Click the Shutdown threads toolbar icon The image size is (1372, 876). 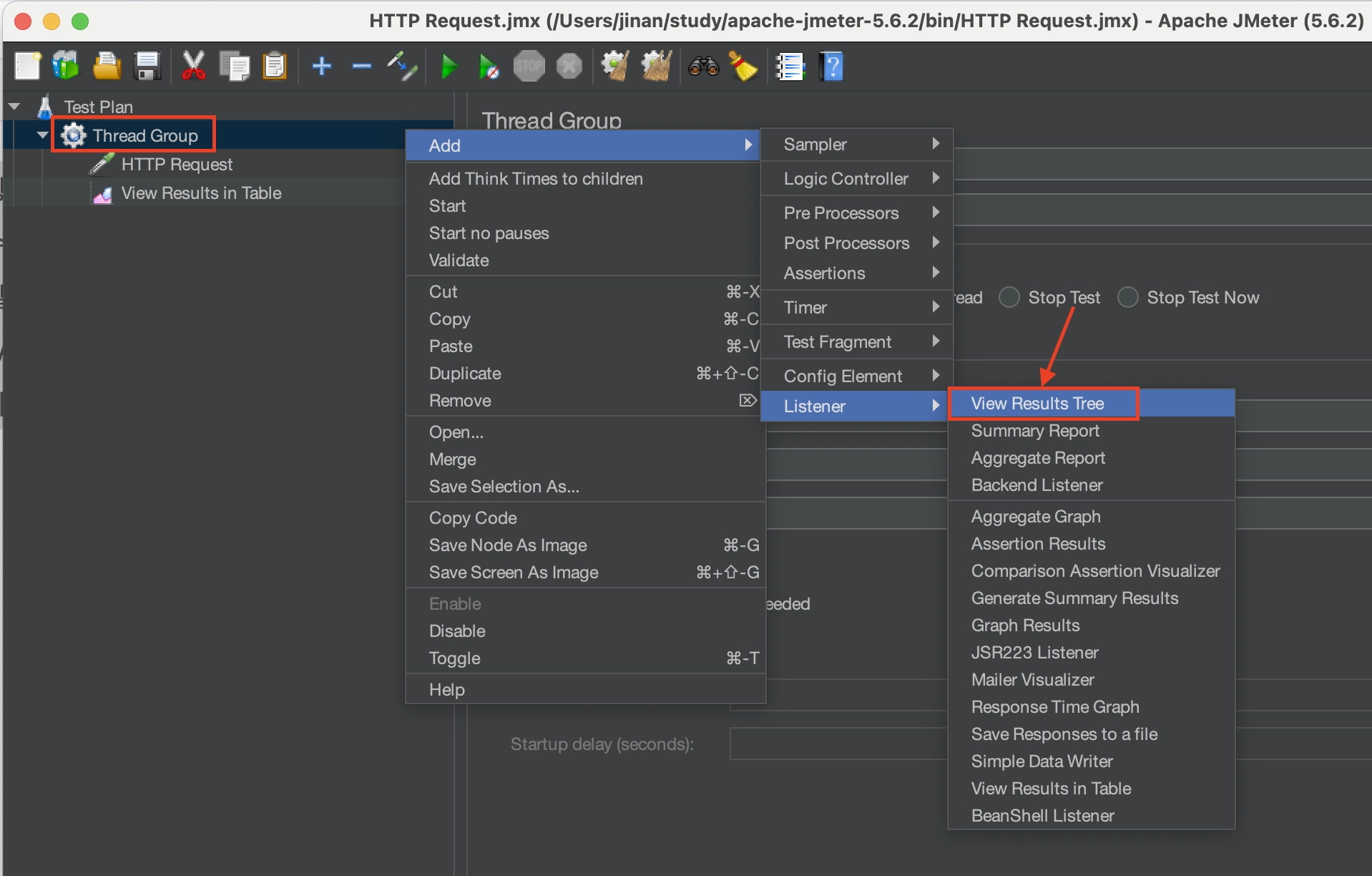(569, 67)
